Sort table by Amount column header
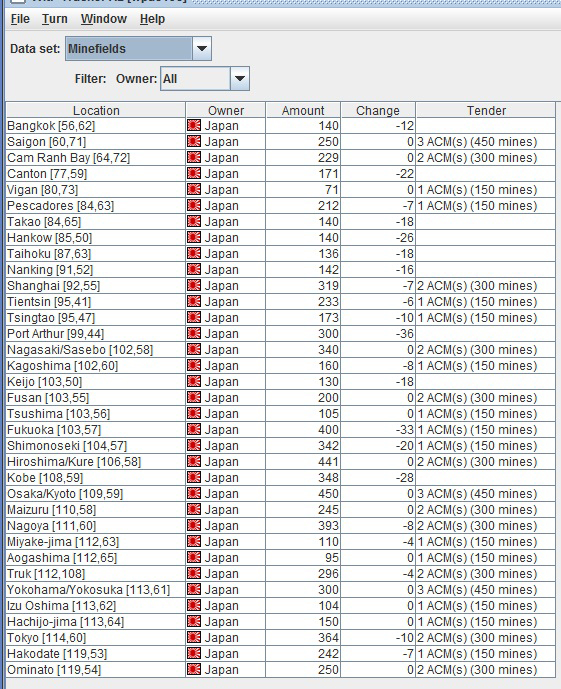This screenshot has width=561, height=689. pyautogui.click(x=303, y=110)
